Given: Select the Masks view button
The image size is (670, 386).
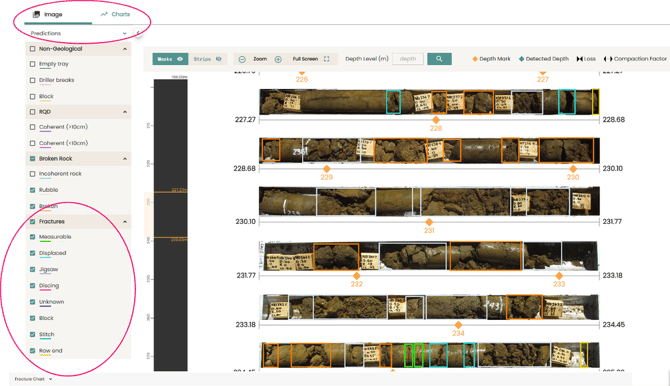Looking at the screenshot, I should point(170,59).
